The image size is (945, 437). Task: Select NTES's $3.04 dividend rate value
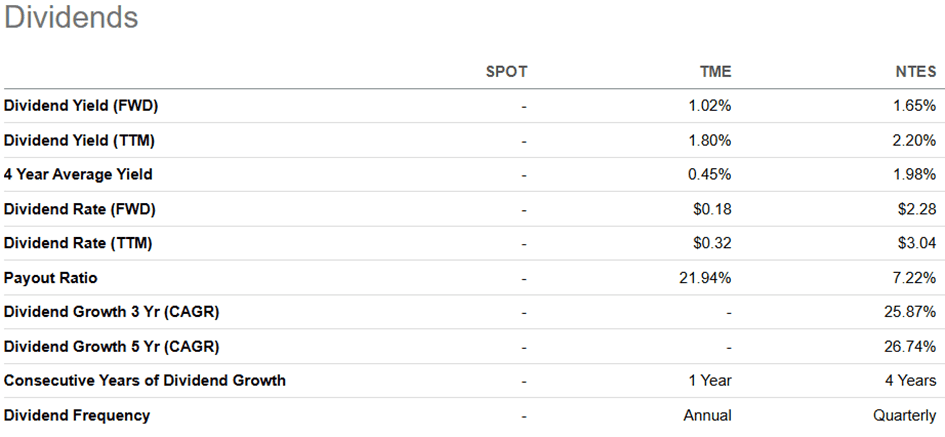916,243
